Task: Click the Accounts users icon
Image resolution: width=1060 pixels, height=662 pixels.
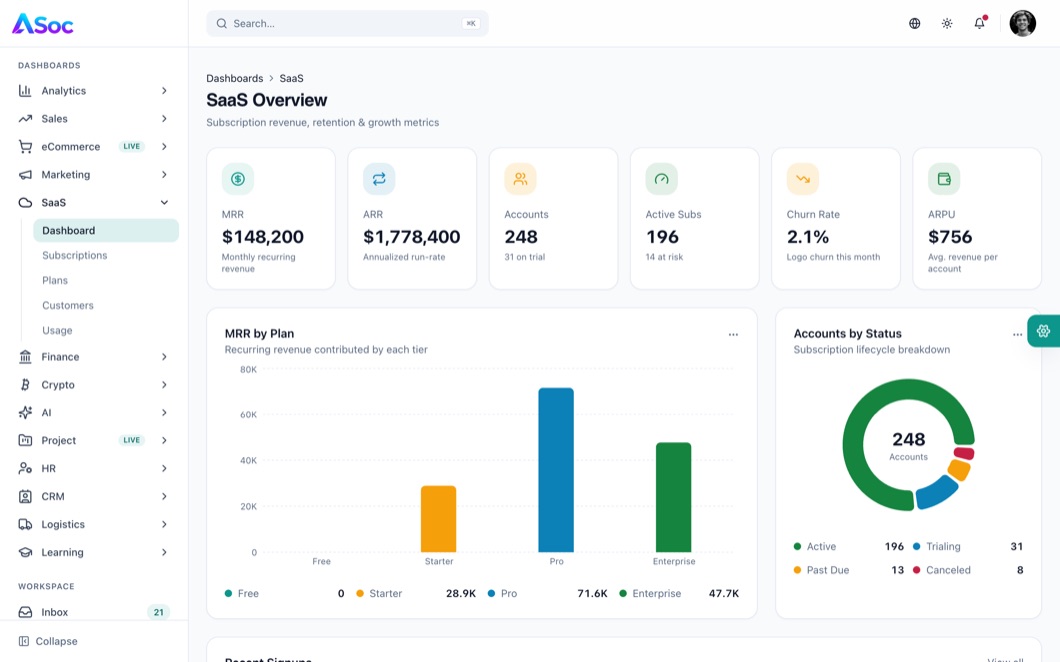Action: [521, 179]
